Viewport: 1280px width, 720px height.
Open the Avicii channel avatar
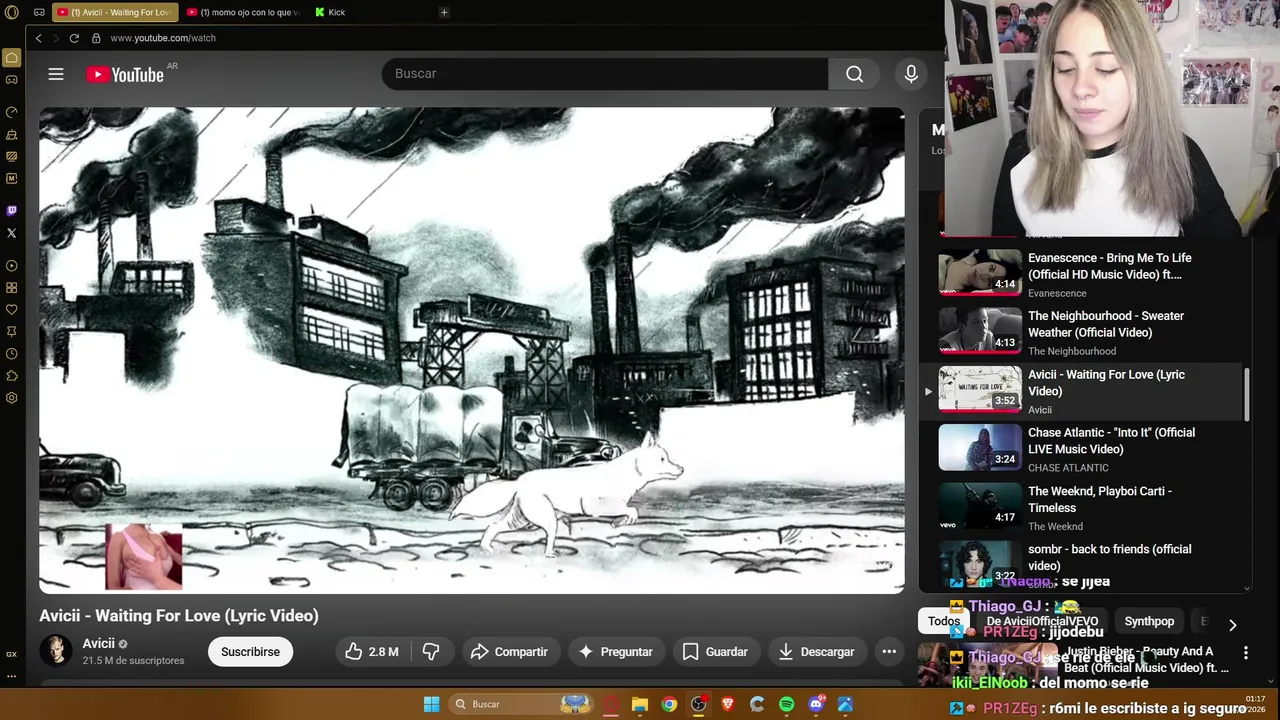pos(56,651)
